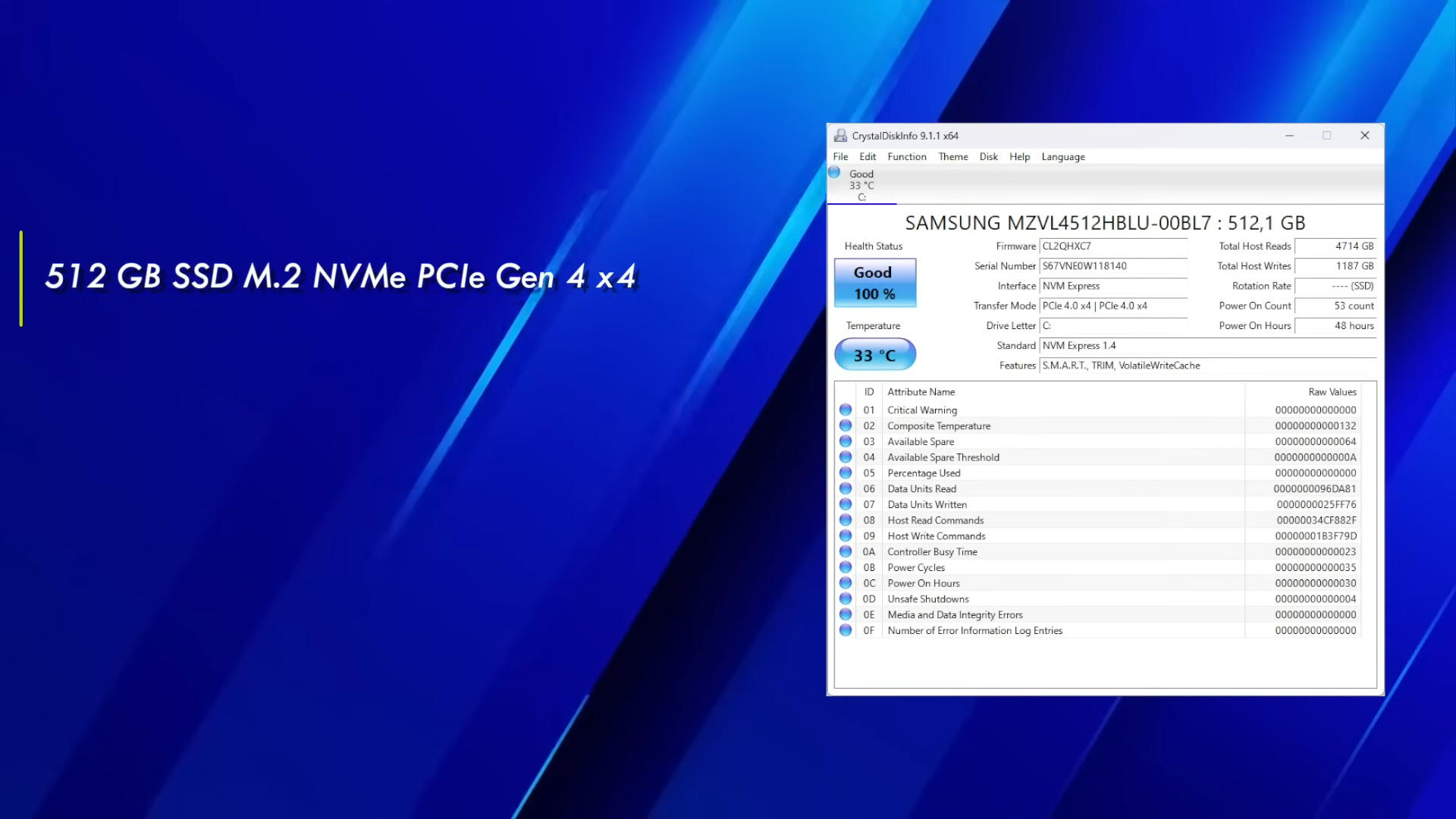Click the status orb beside Data Units Written
The width and height of the screenshot is (1456, 819).
pyautogui.click(x=846, y=504)
